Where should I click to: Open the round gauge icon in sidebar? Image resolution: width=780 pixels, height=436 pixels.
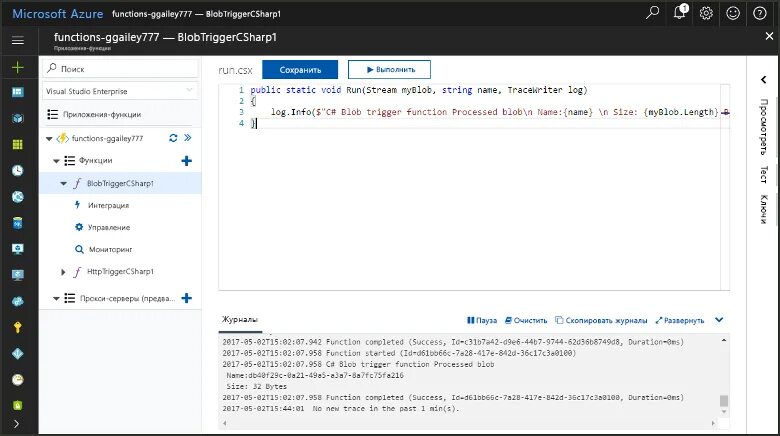(x=18, y=380)
